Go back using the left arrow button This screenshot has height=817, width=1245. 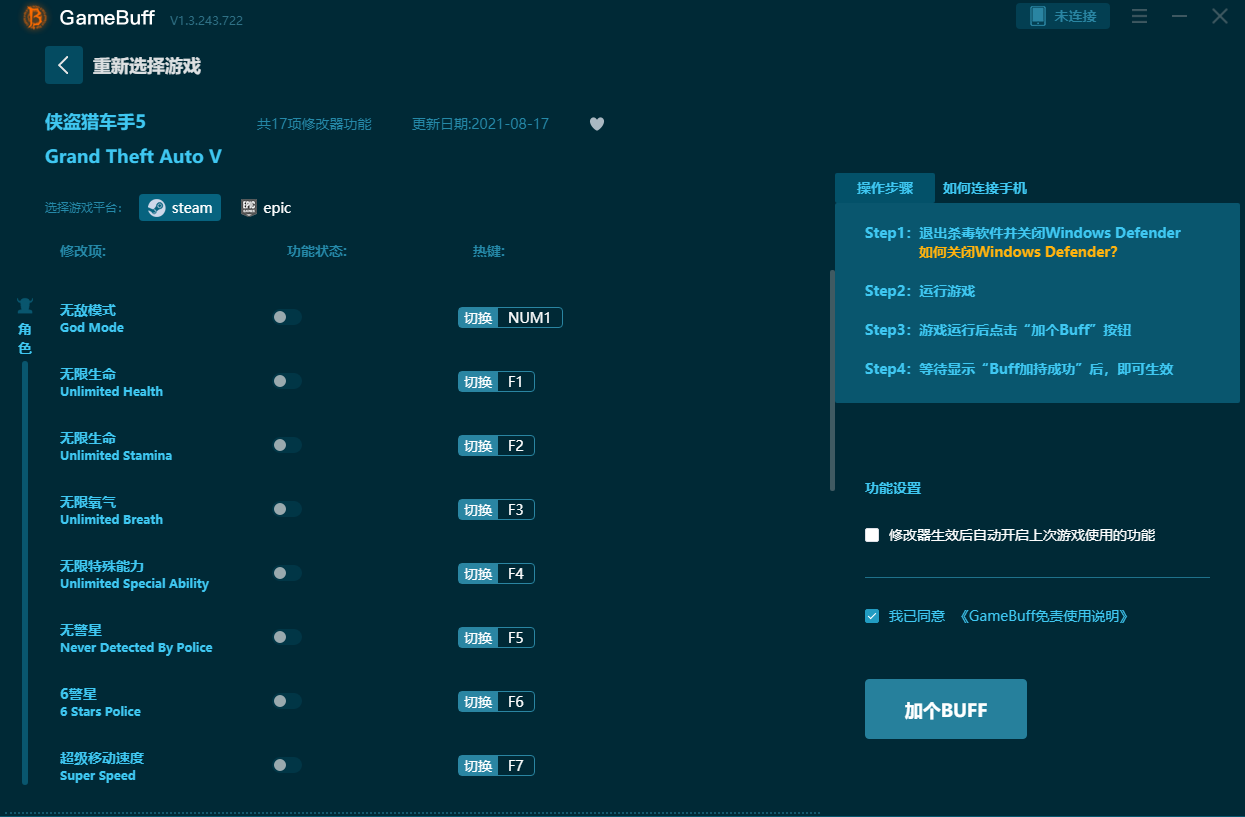(x=64, y=65)
